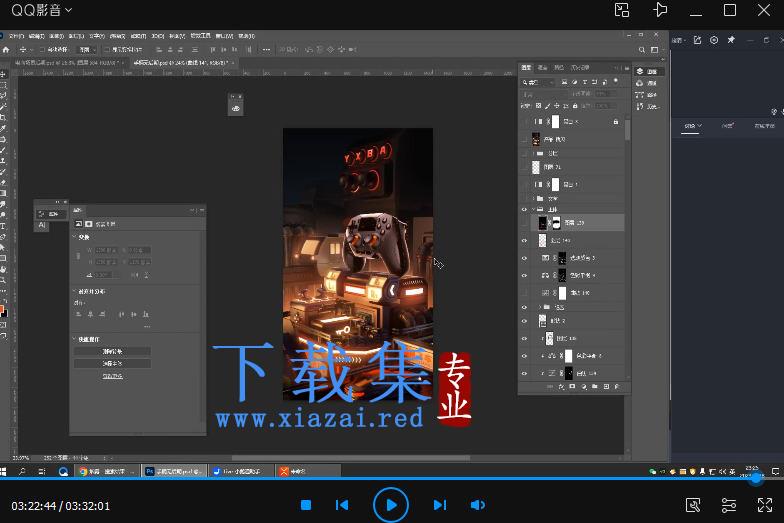Skip to the next video
The width and height of the screenshot is (784, 523).
[x=440, y=506]
